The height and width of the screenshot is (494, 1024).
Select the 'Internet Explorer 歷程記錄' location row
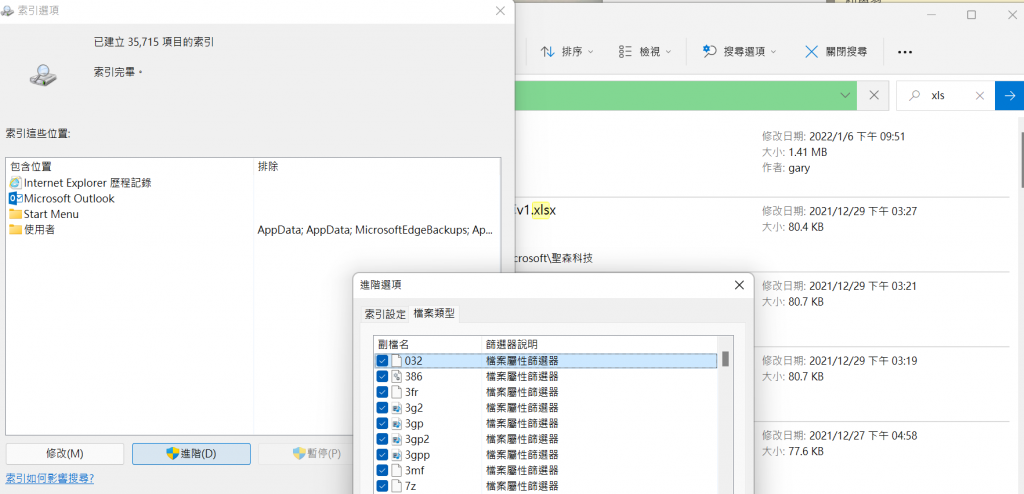click(x=131, y=183)
